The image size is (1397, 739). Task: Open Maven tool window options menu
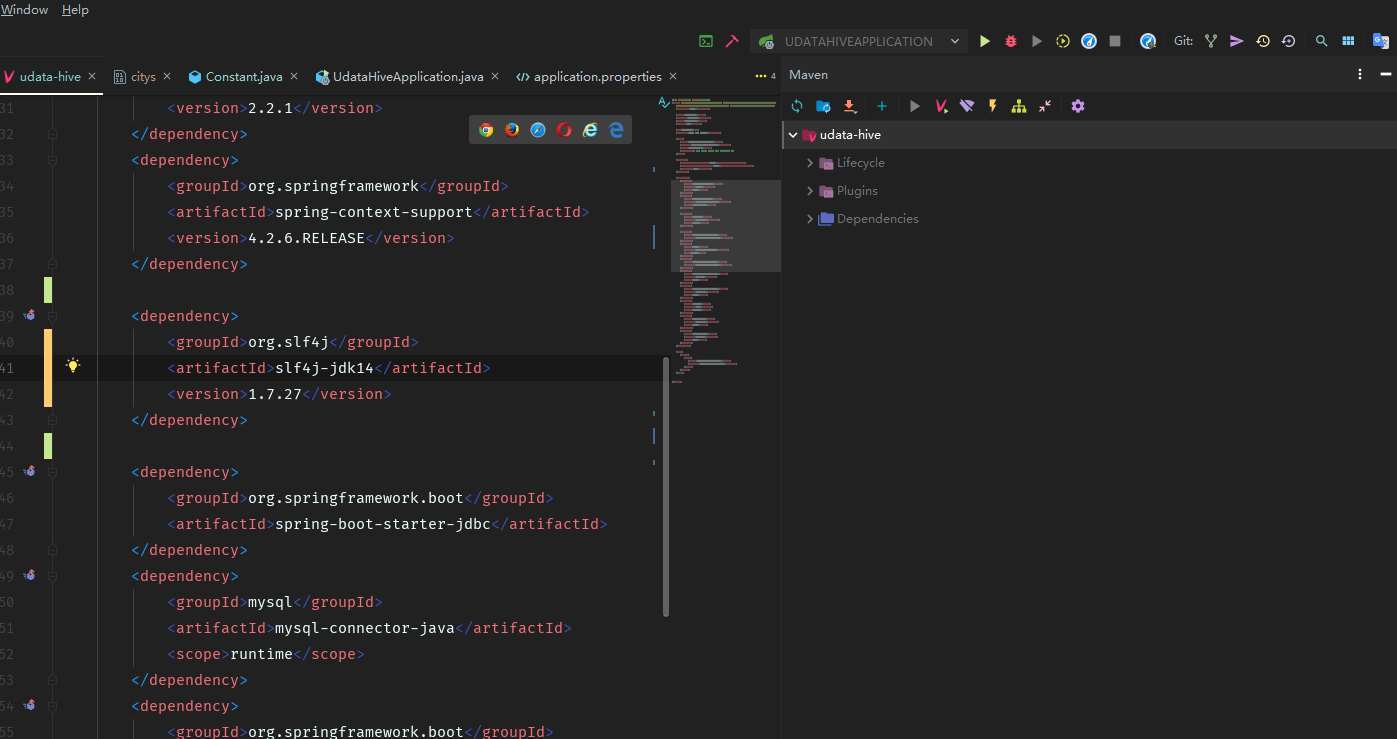1360,74
